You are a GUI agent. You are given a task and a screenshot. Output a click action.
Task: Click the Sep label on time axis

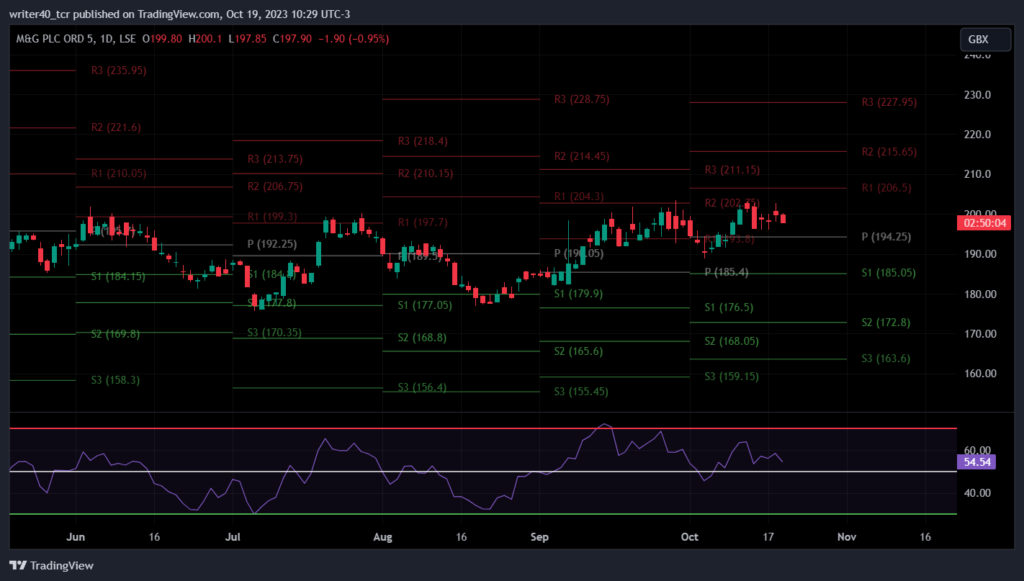pos(539,537)
